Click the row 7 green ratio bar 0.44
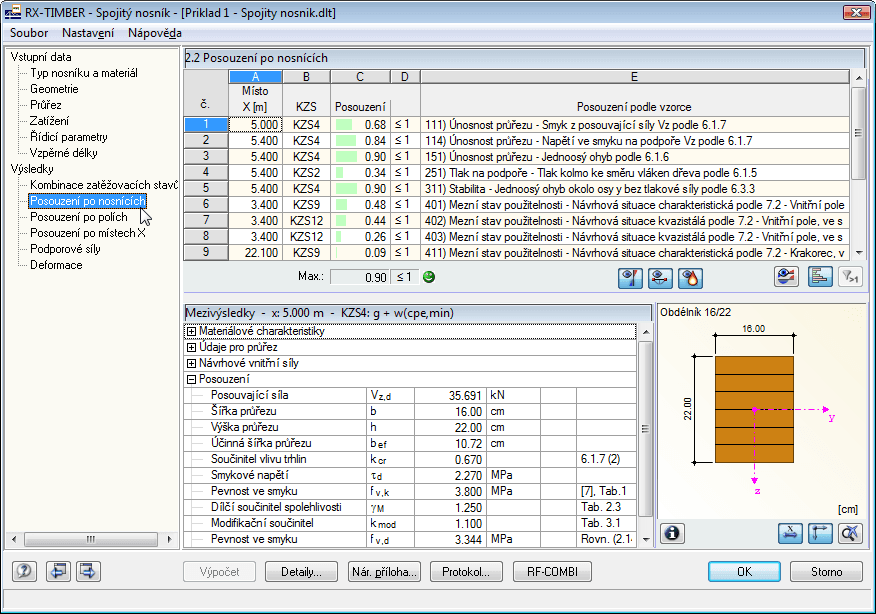Image resolution: width=876 pixels, height=614 pixels. 341,221
